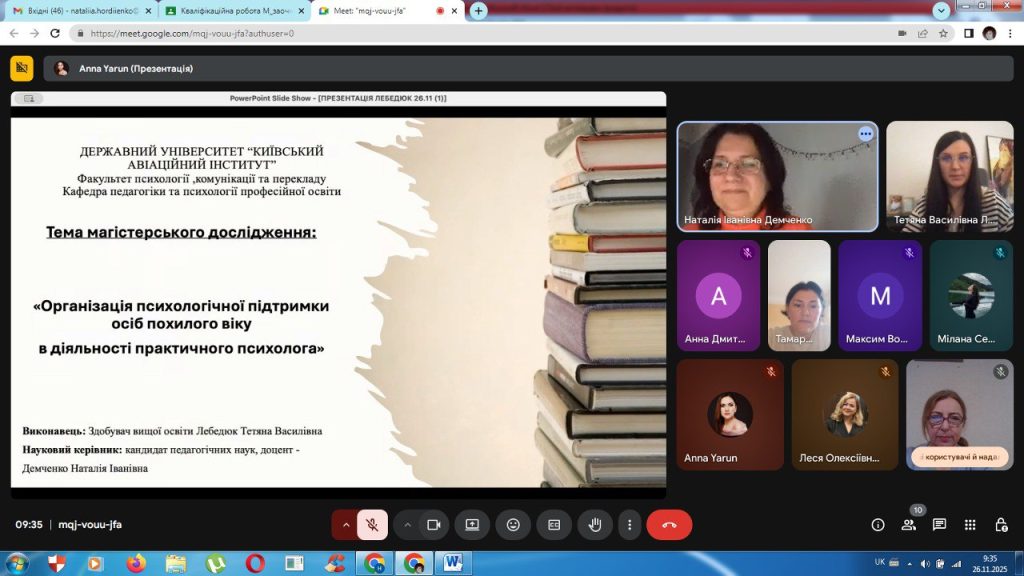Image resolution: width=1024 pixels, height=576 pixels.
Task: Toggle the camera on or off
Action: pos(434,525)
